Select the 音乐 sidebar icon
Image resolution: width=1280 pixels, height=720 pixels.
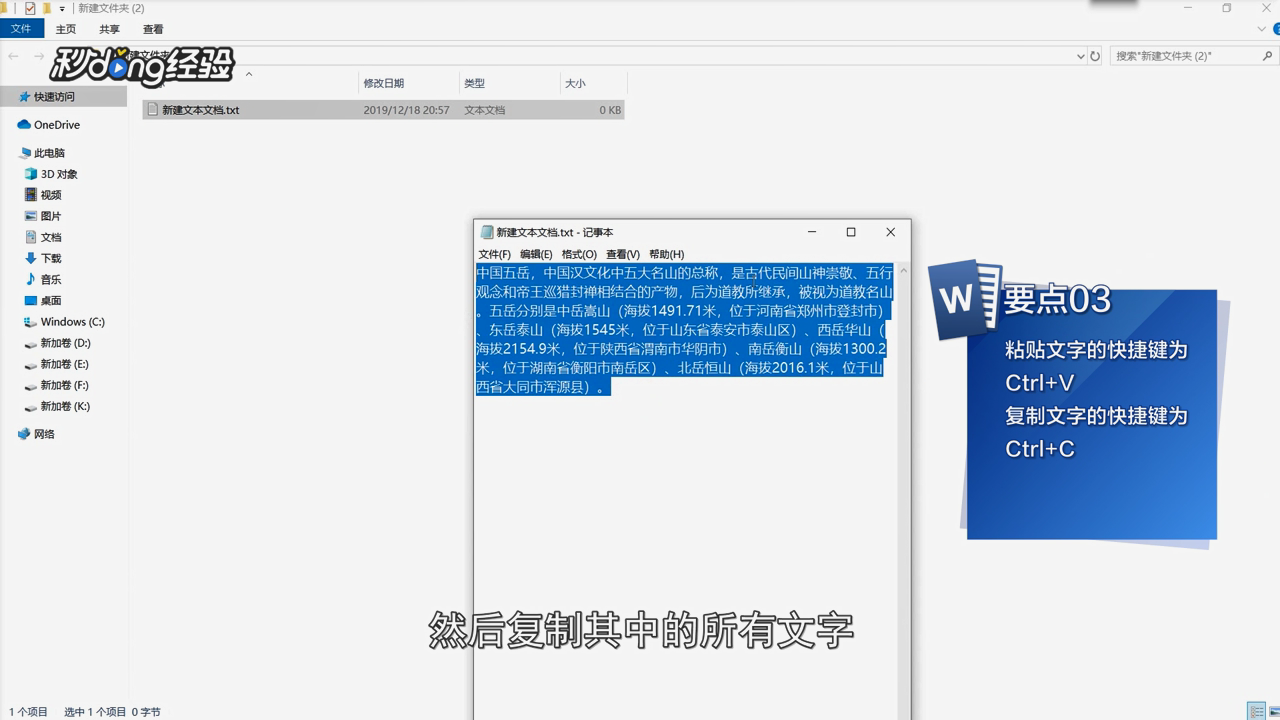[x=32, y=279]
